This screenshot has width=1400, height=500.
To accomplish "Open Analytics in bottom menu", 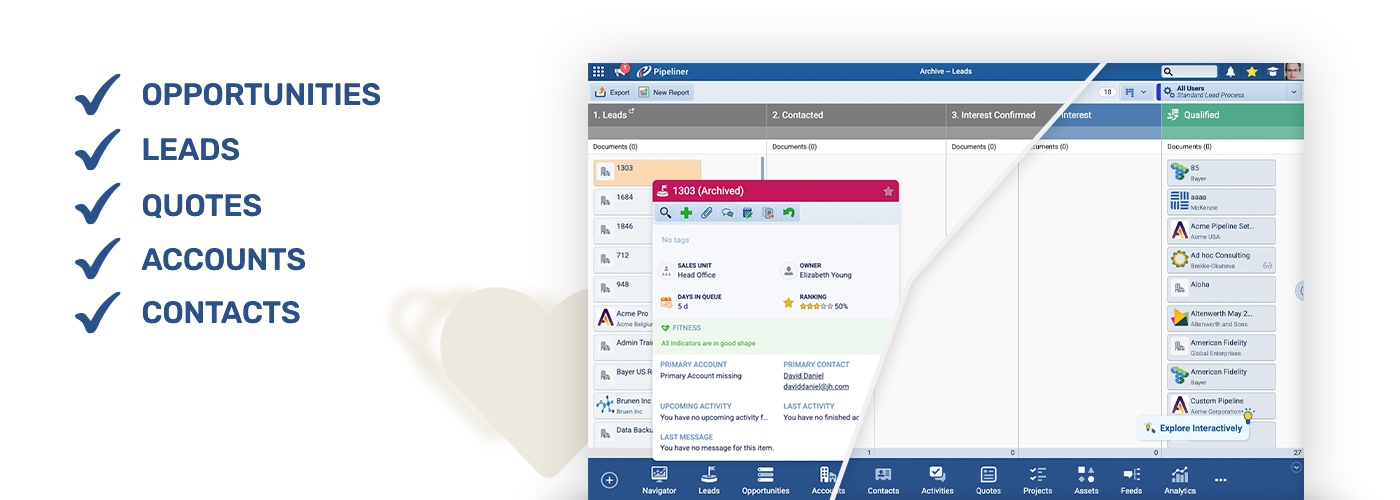I will point(1180,480).
